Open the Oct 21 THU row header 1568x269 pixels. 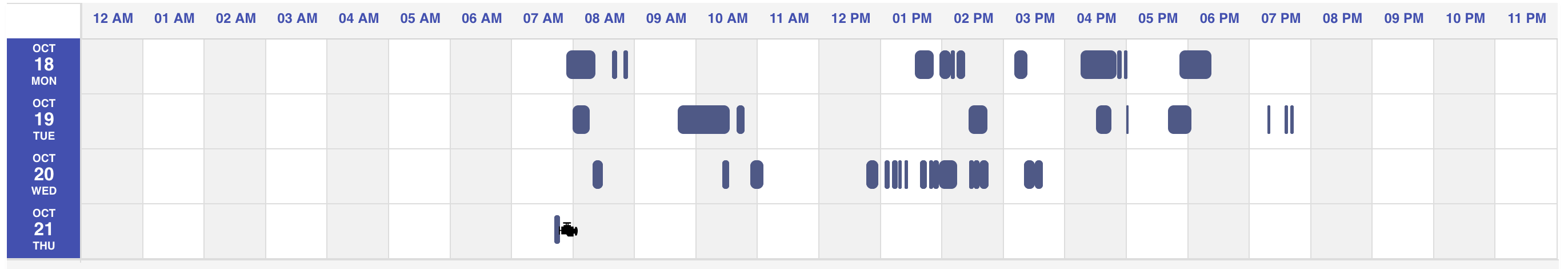pyautogui.click(x=44, y=230)
